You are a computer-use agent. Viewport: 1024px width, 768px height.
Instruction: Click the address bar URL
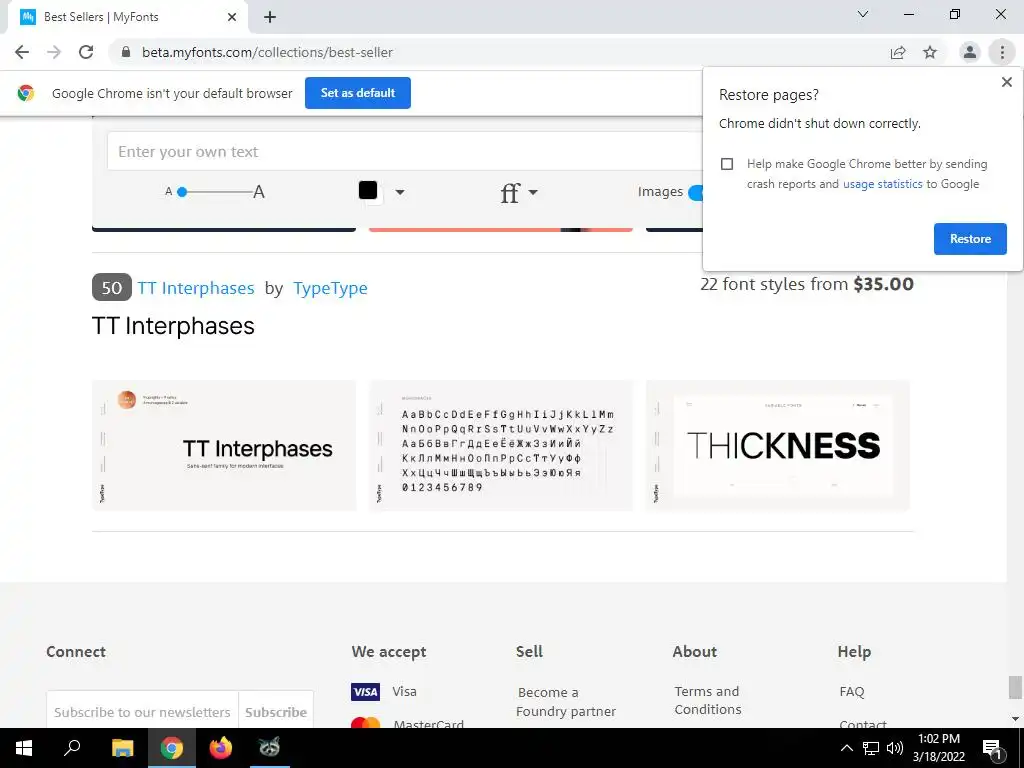tap(268, 52)
